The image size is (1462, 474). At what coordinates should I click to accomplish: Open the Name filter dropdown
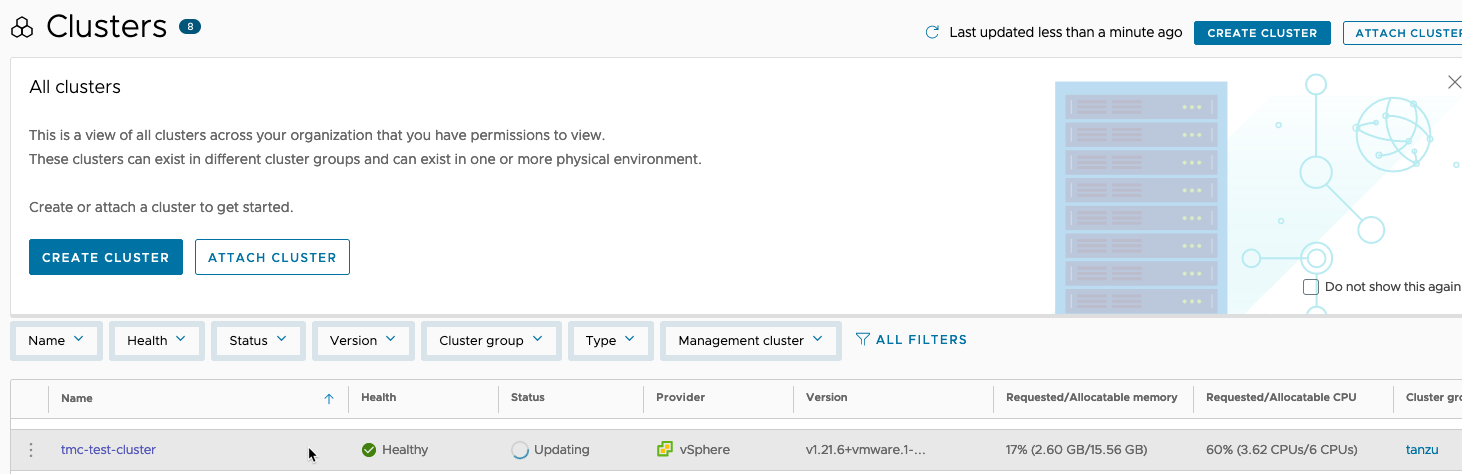[55, 340]
